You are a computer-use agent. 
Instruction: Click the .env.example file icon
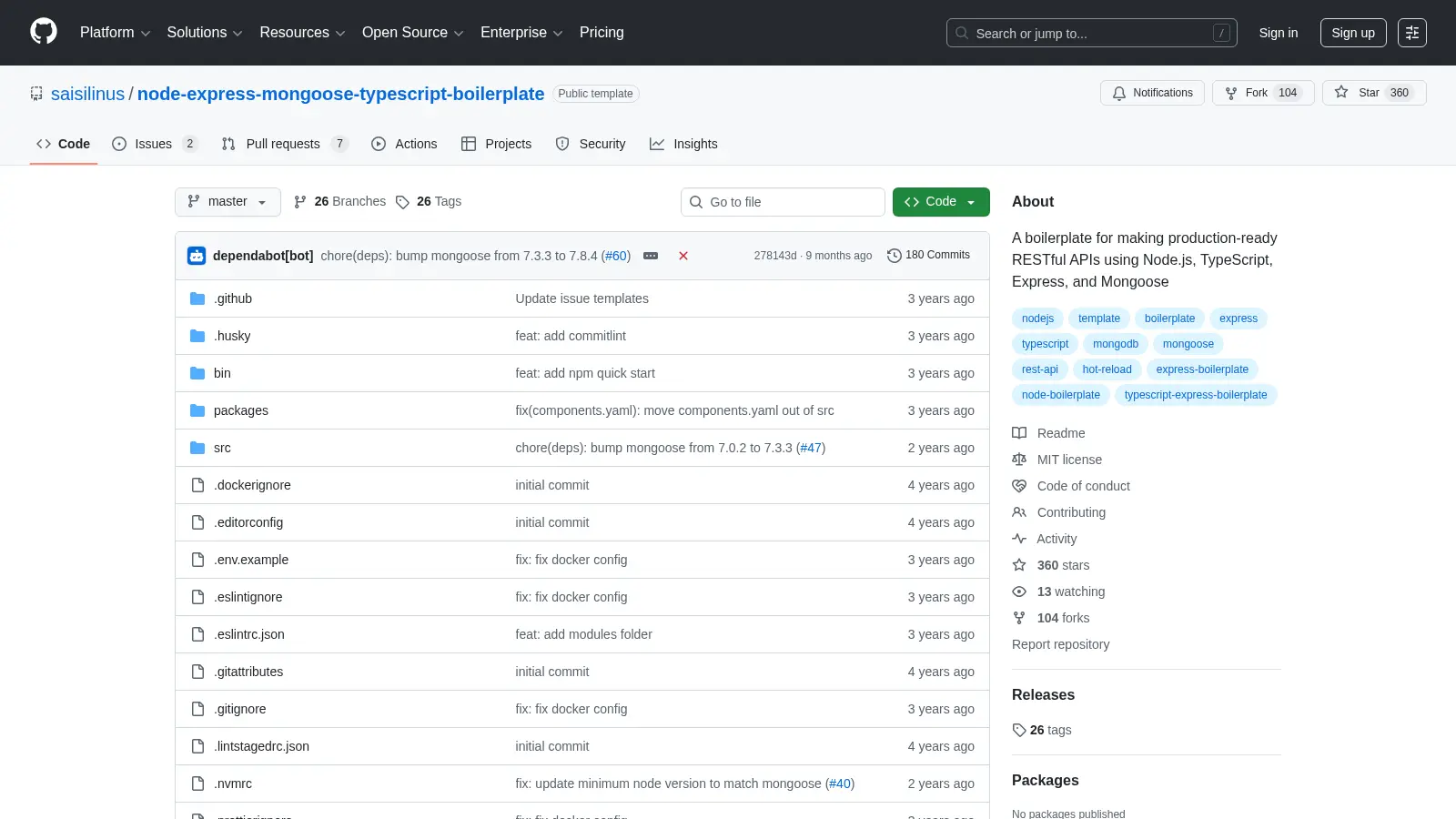click(197, 560)
